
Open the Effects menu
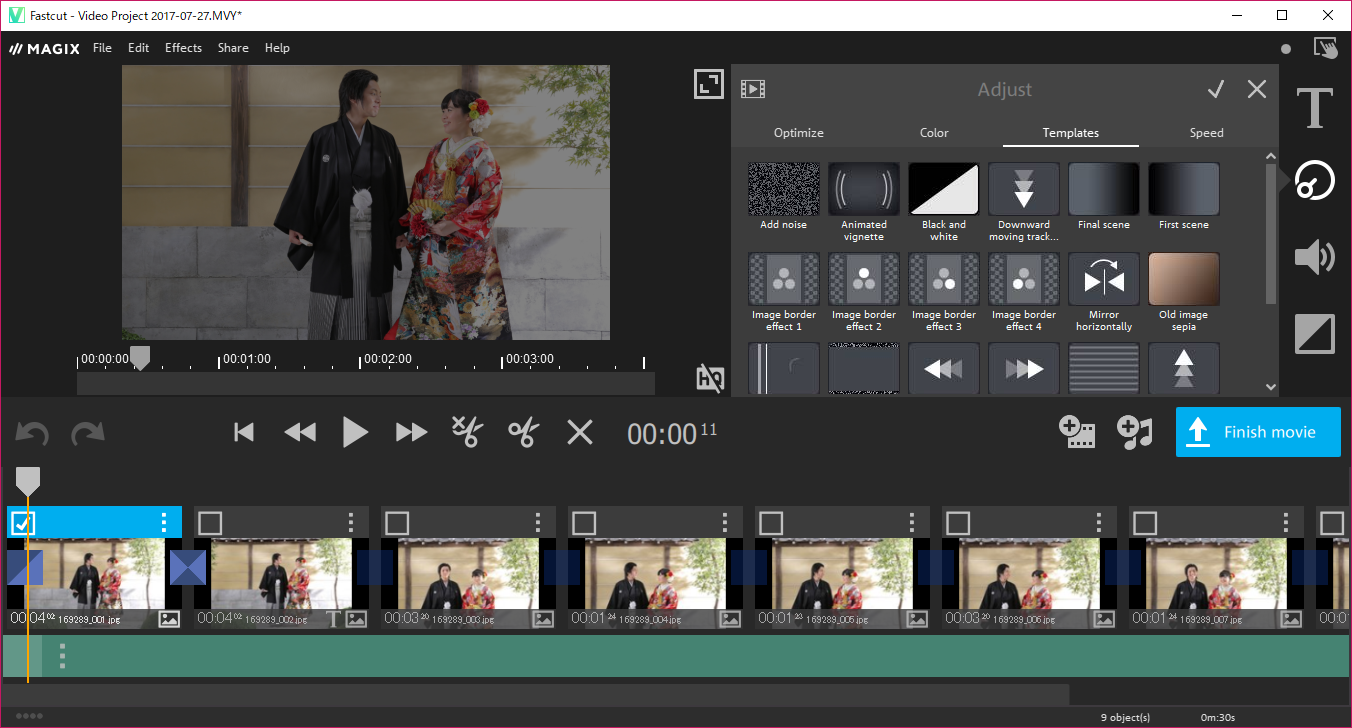tap(183, 48)
